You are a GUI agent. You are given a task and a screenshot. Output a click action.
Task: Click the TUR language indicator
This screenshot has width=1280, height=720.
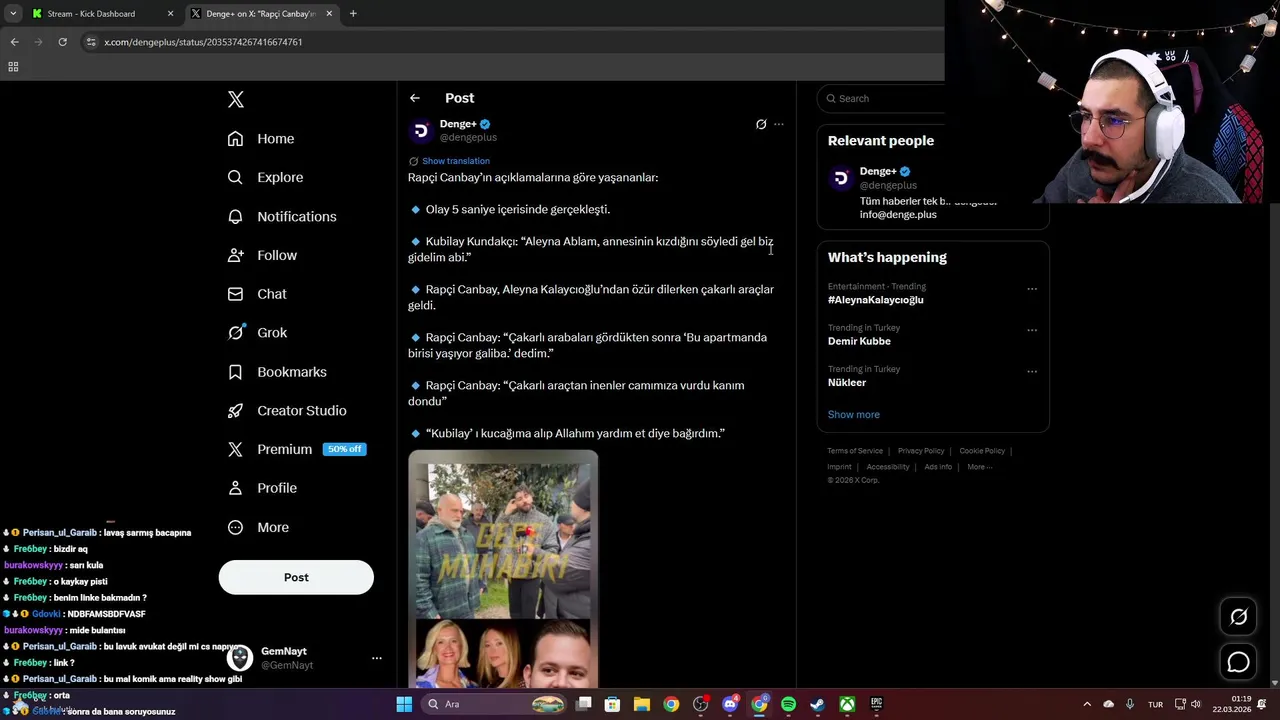1156,705
